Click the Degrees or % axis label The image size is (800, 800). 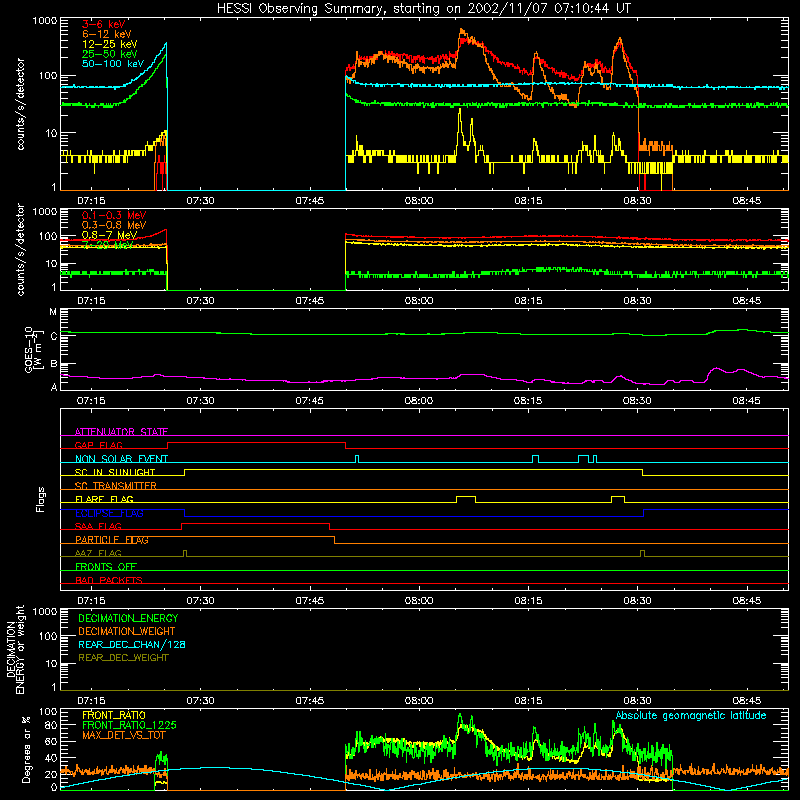pyautogui.click(x=26, y=750)
